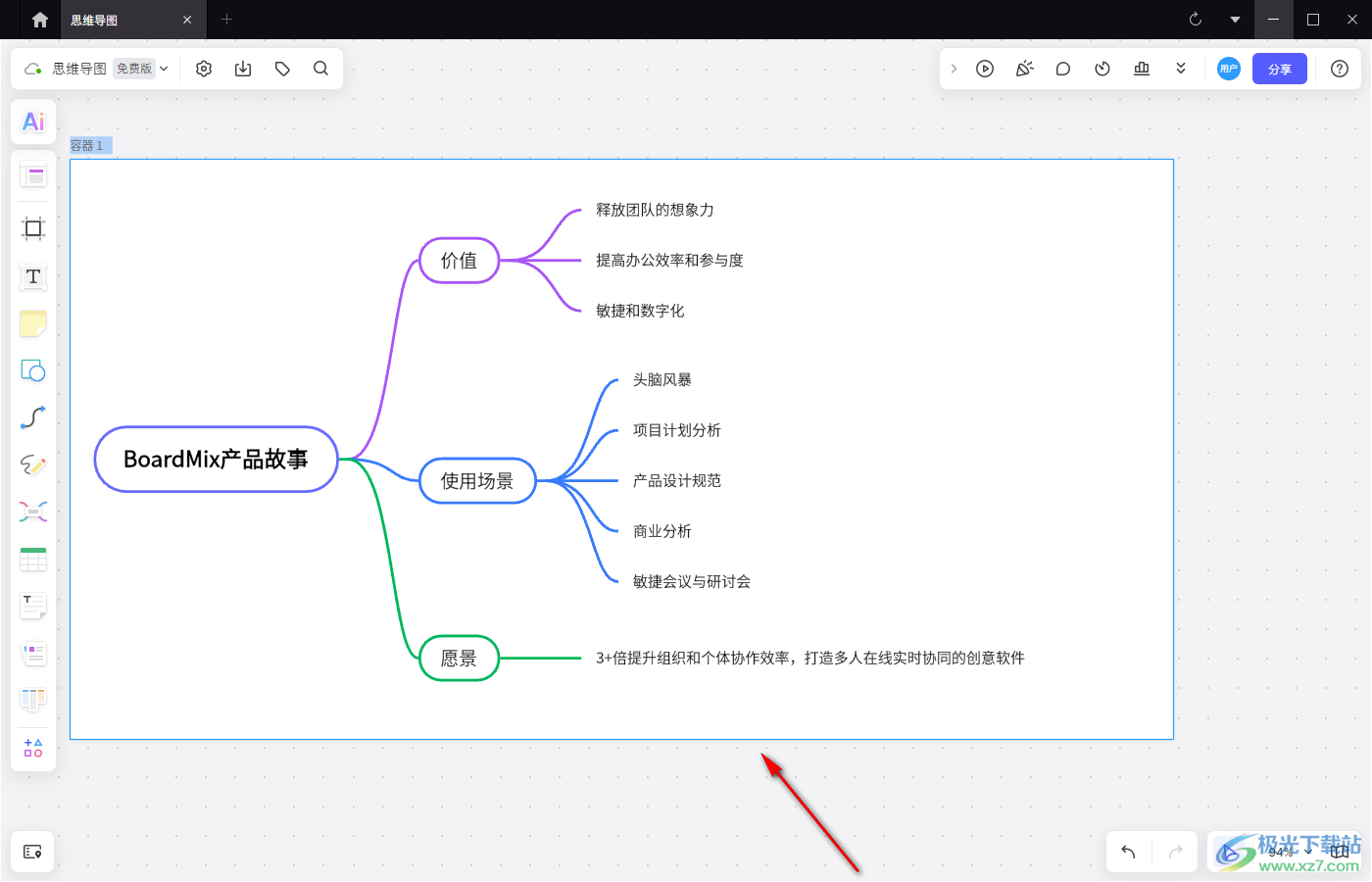1372x882 pixels.
Task: Select the 愿景 branch node
Action: pyautogui.click(x=460, y=659)
